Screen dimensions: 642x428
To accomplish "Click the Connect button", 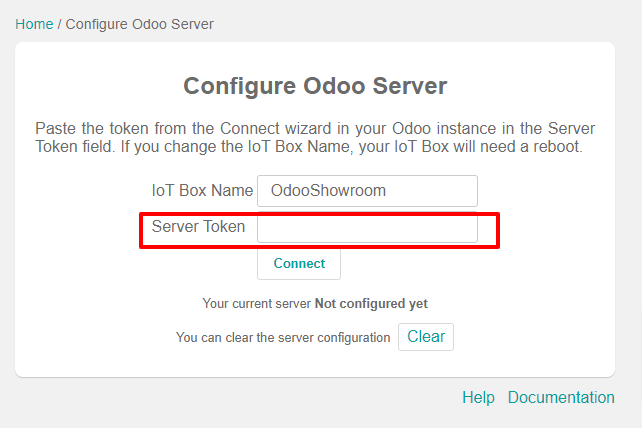I will tap(299, 264).
